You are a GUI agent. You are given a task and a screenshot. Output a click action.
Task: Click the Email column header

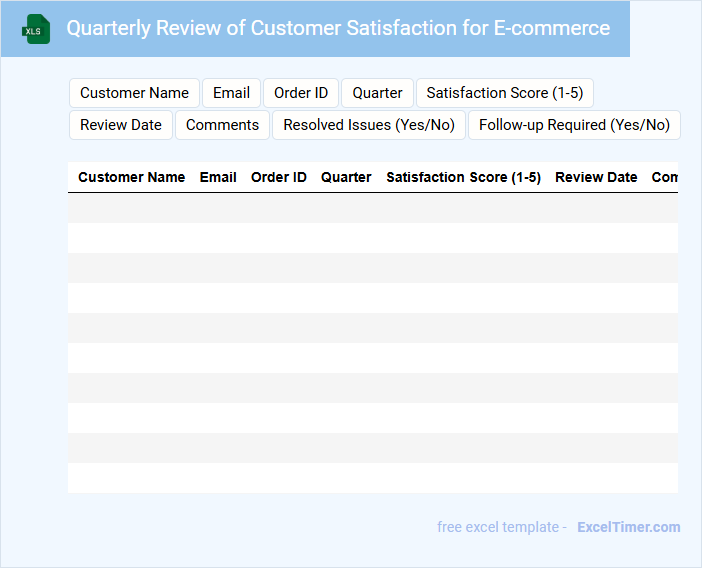pos(218,177)
